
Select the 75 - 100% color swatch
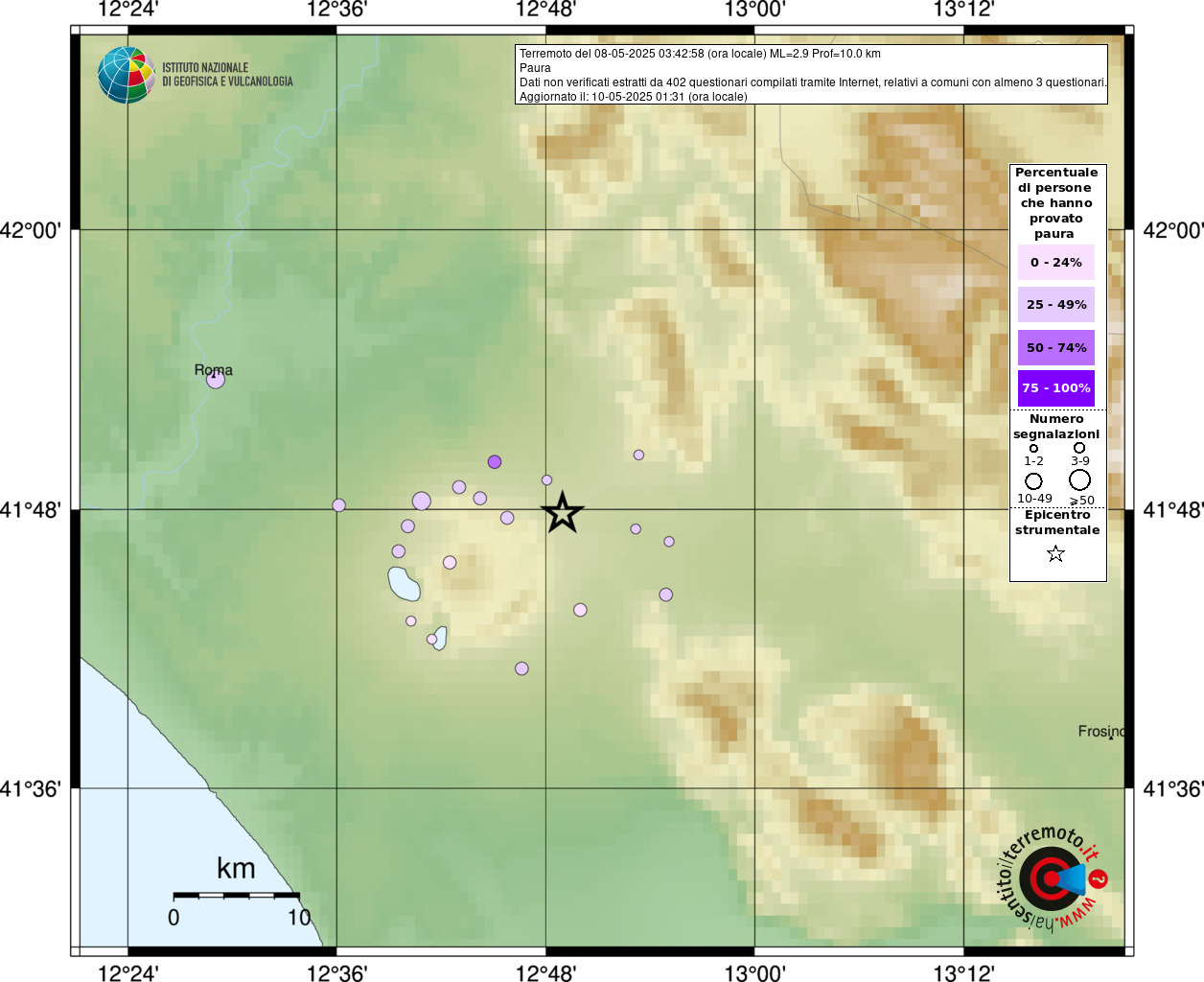pos(1056,388)
